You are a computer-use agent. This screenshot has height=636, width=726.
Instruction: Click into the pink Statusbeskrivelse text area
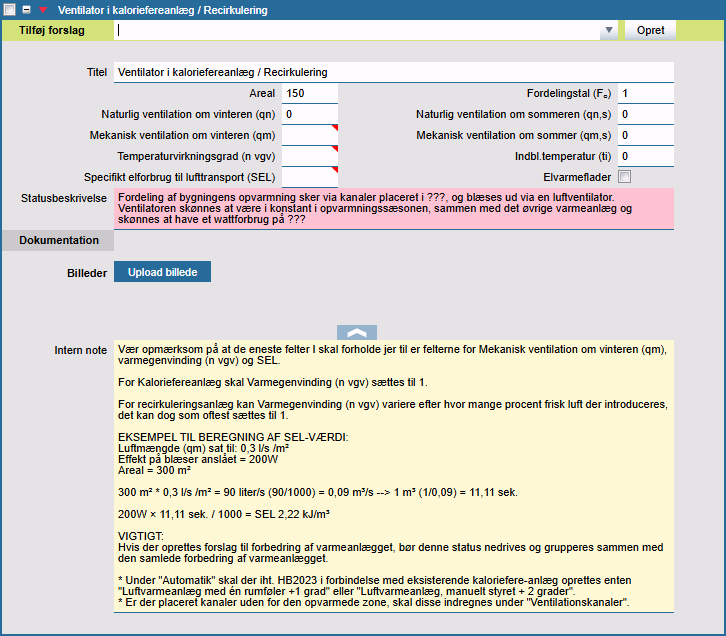click(x=394, y=208)
